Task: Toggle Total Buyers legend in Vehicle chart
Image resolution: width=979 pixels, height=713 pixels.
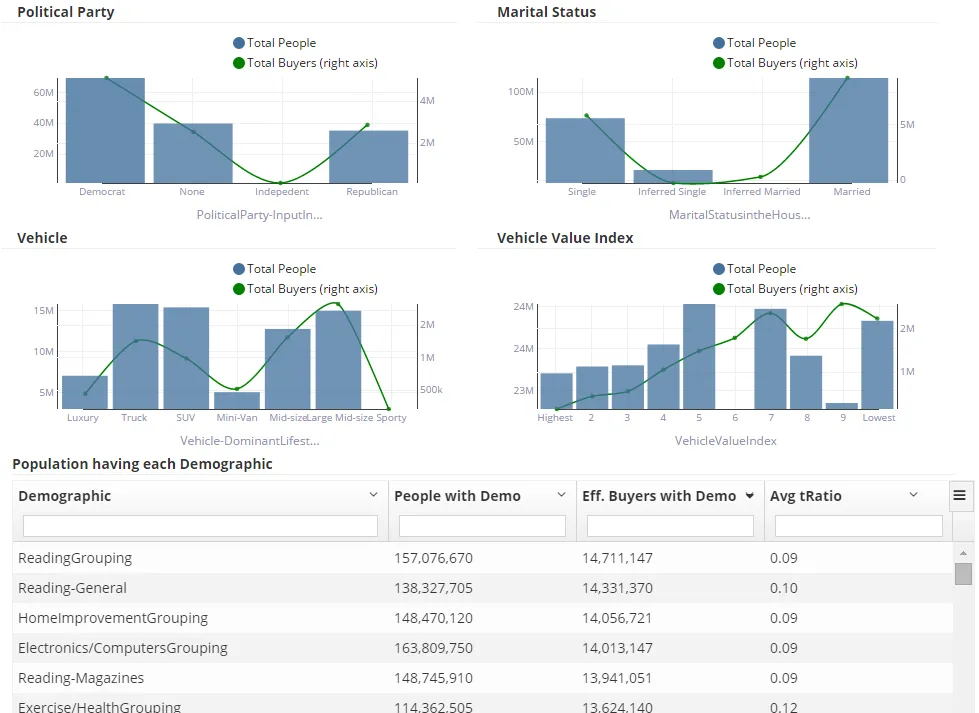Action: tap(305, 288)
